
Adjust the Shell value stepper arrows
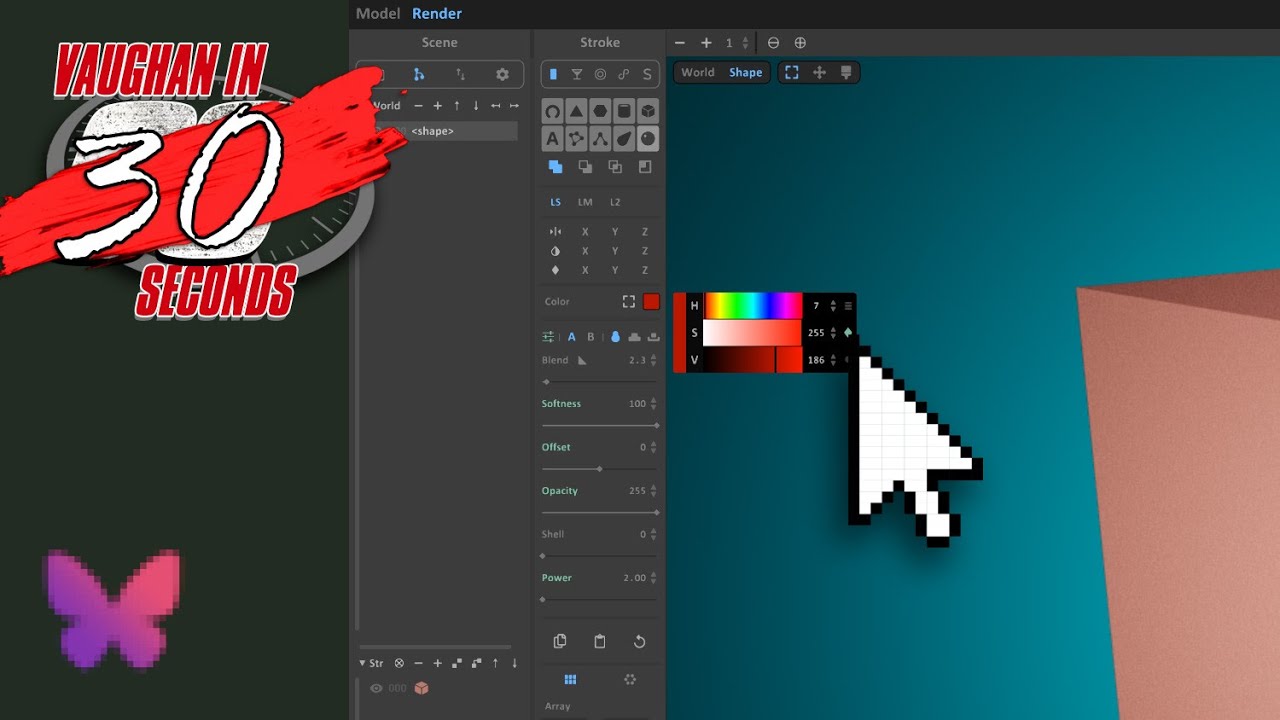(654, 535)
